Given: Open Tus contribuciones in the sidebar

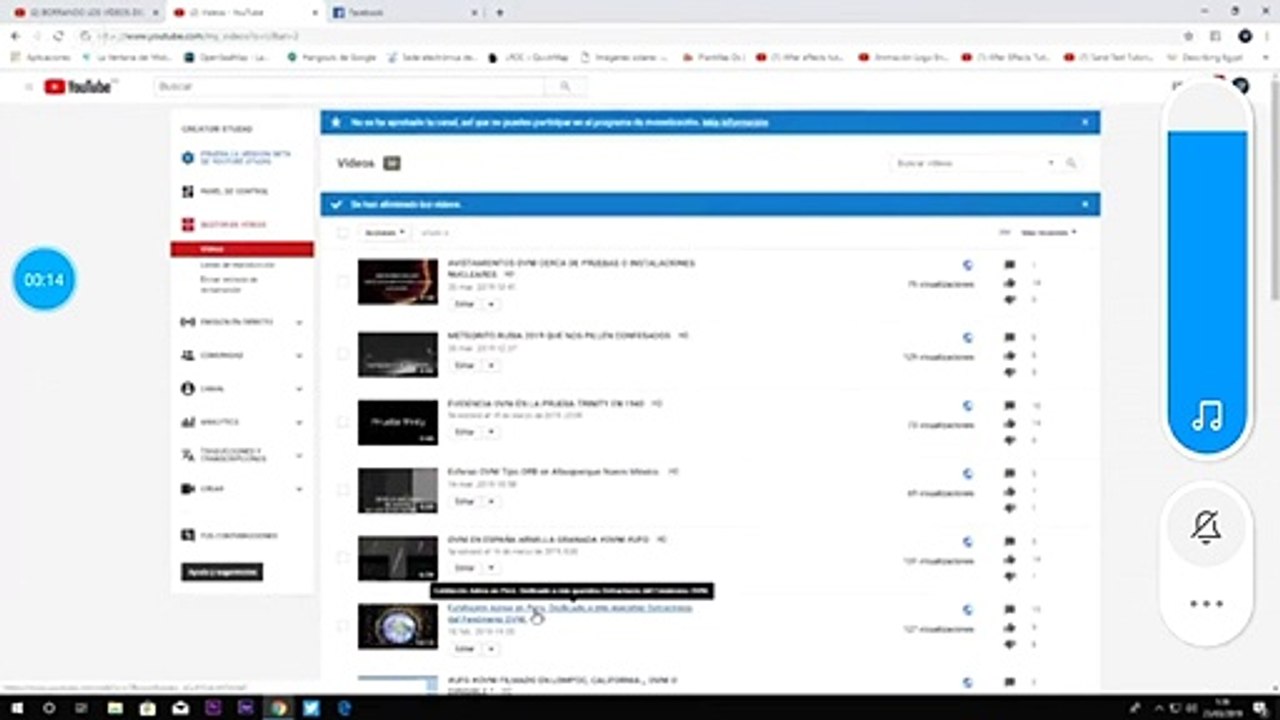Looking at the screenshot, I should pyautogui.click(x=239, y=536).
